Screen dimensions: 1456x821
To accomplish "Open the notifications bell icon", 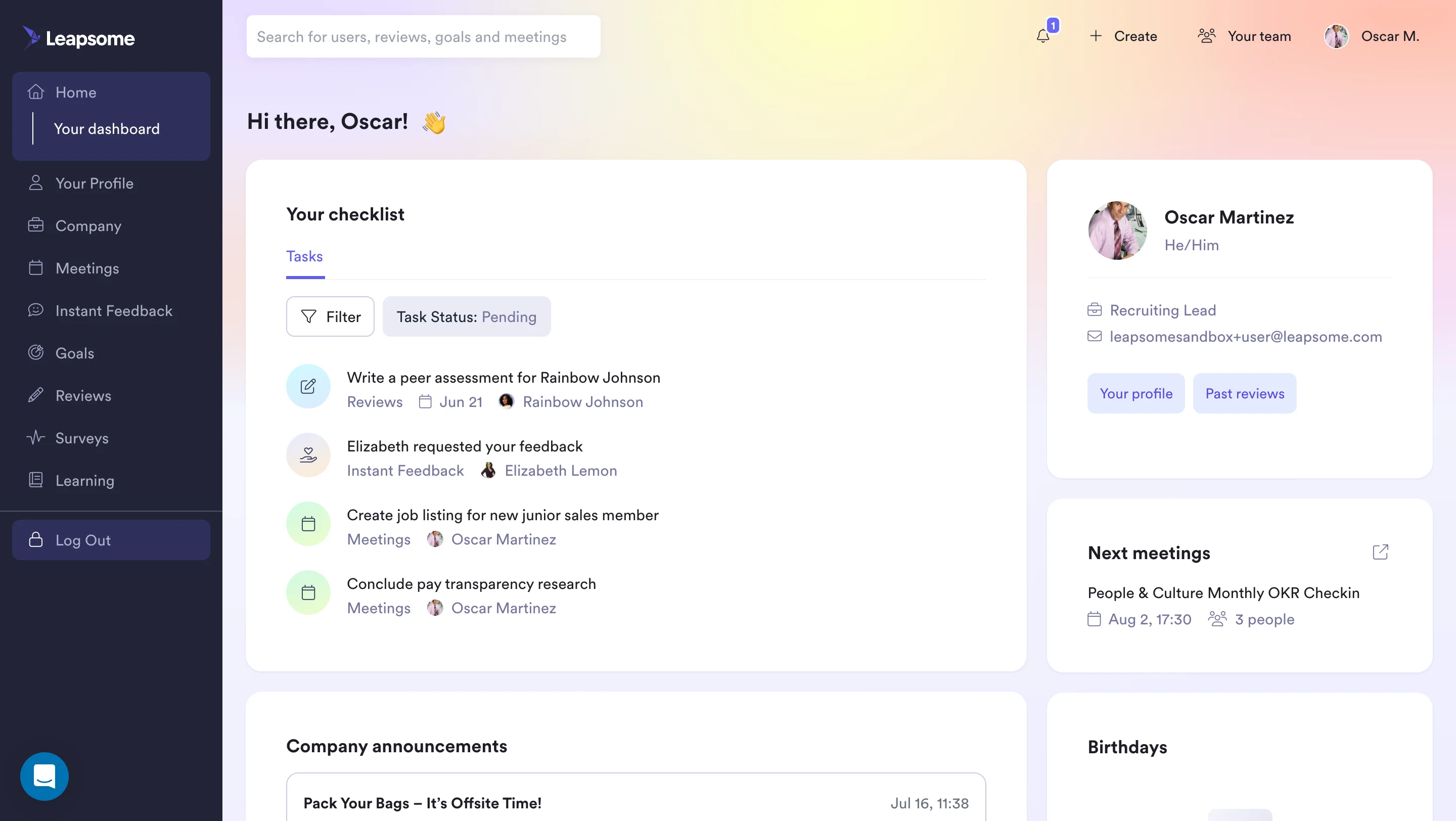I will coord(1044,37).
